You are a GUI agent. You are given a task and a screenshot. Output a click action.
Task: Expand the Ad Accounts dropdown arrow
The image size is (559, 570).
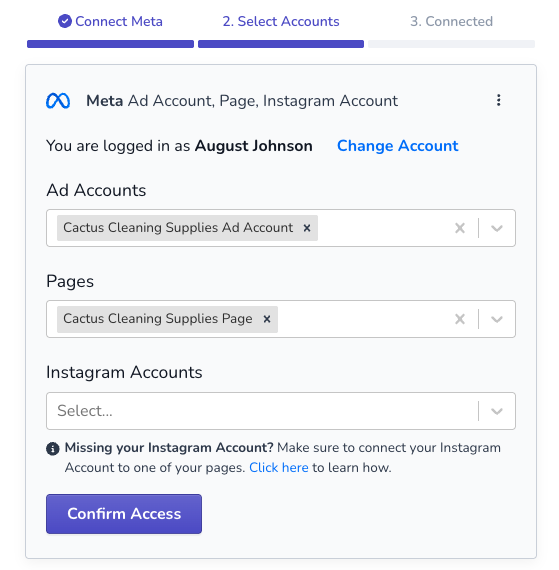(x=496, y=228)
